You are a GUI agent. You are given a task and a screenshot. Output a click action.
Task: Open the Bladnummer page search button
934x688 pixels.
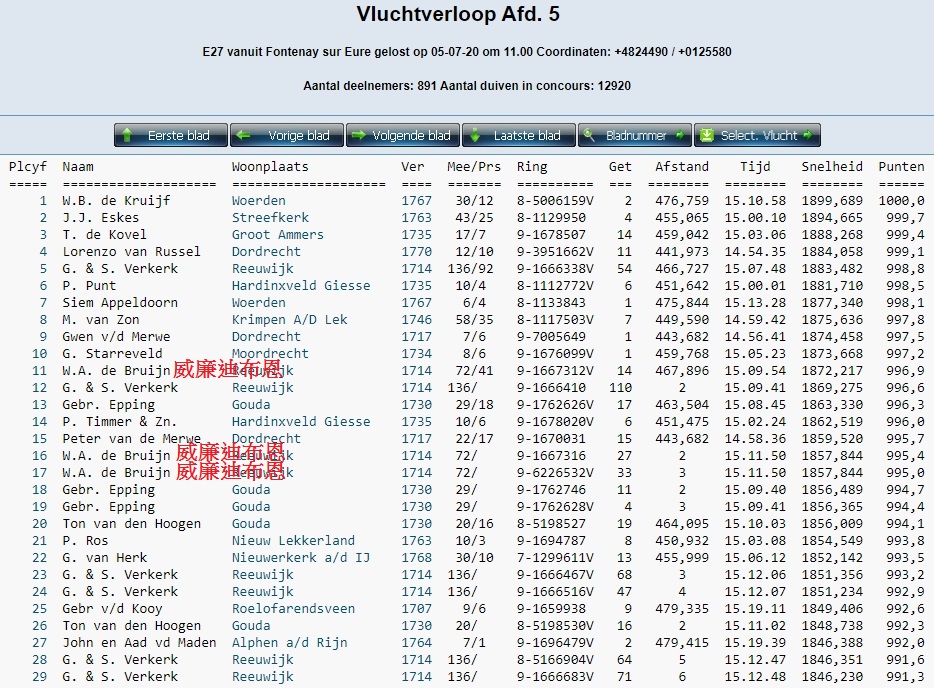[x=634, y=135]
